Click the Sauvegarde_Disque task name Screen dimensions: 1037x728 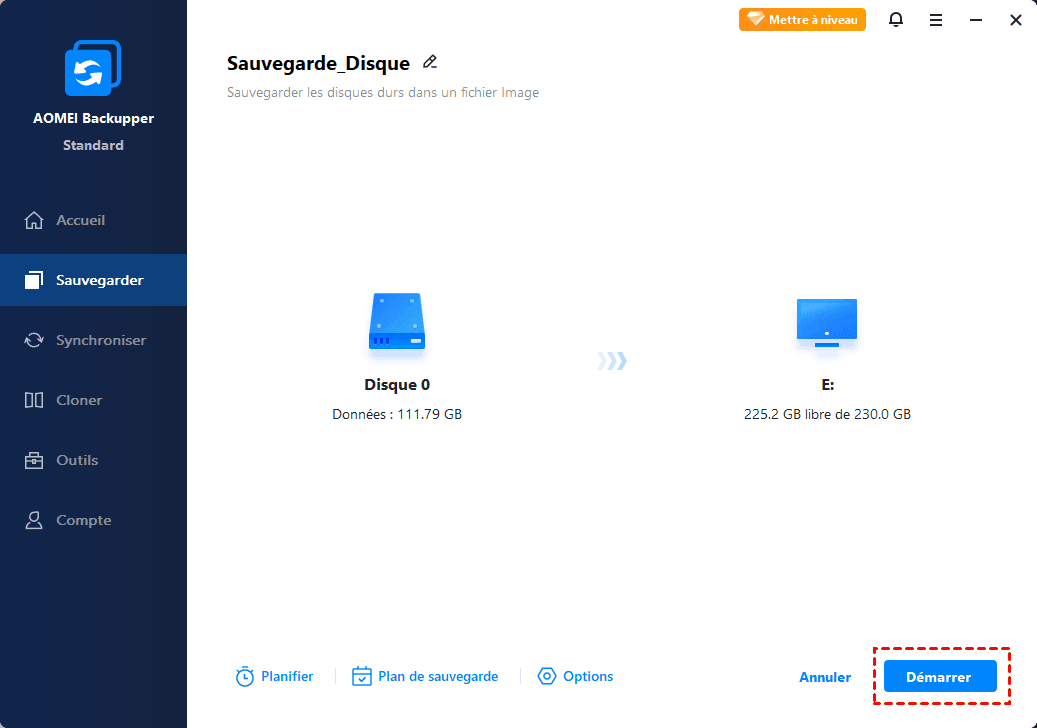point(318,63)
